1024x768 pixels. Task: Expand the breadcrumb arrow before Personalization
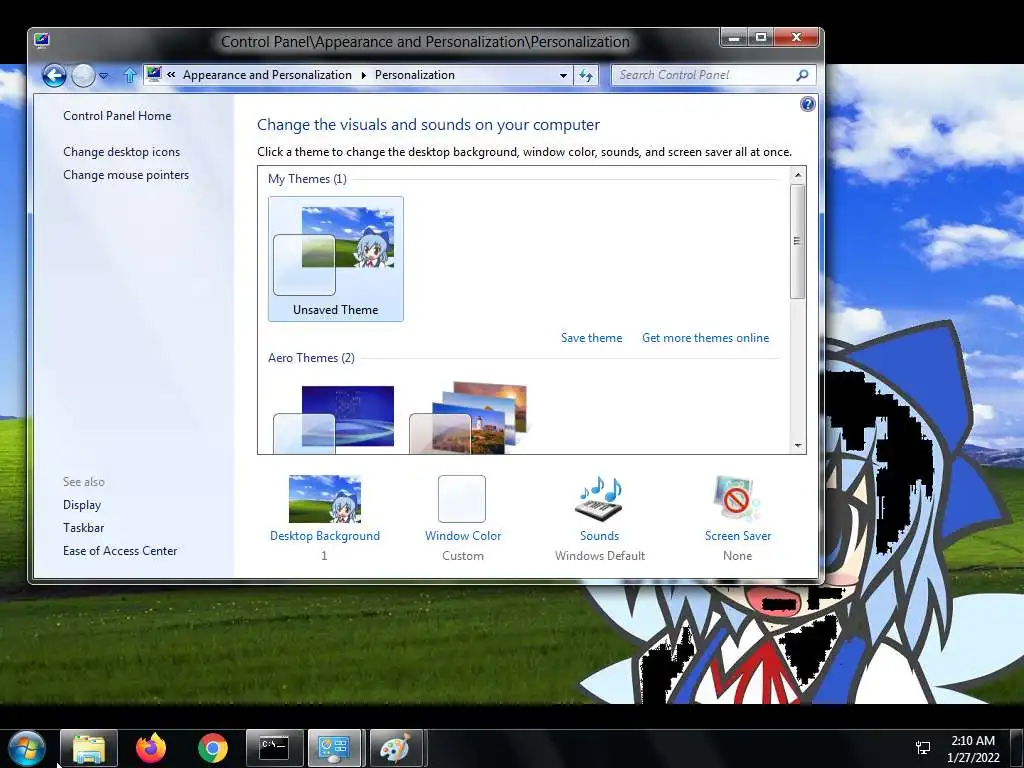363,75
